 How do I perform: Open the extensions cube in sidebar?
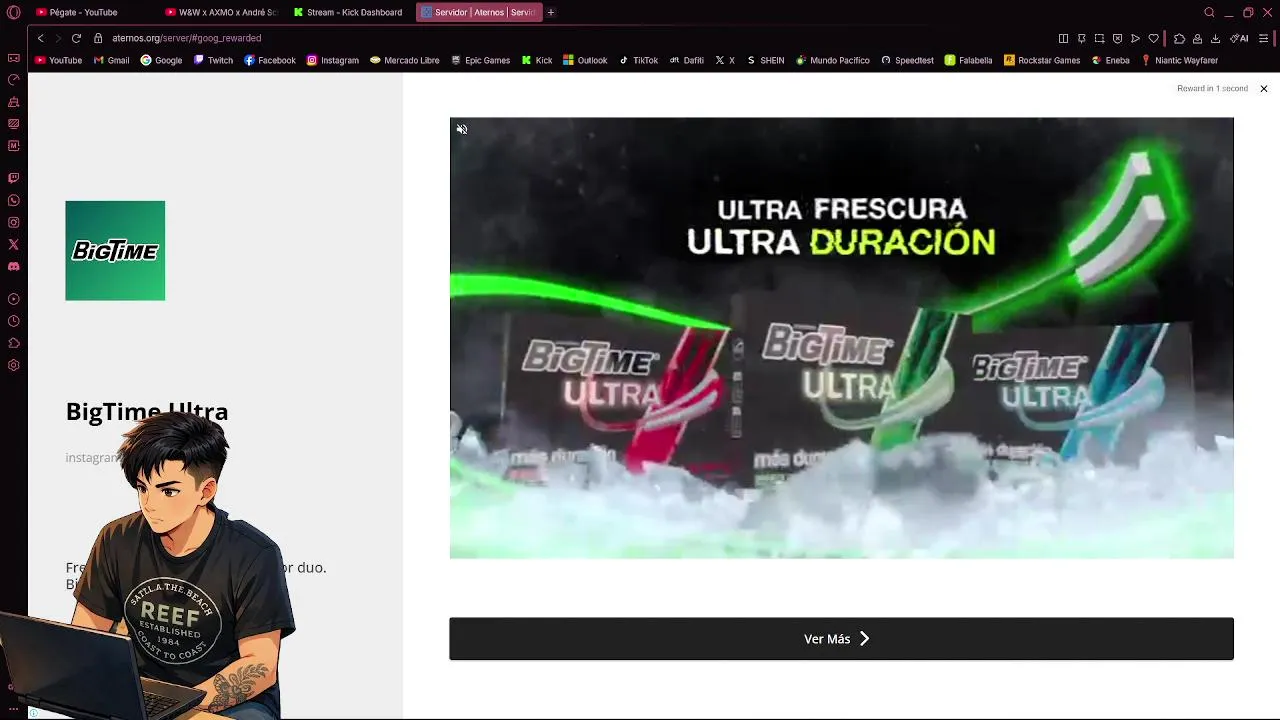(x=14, y=343)
